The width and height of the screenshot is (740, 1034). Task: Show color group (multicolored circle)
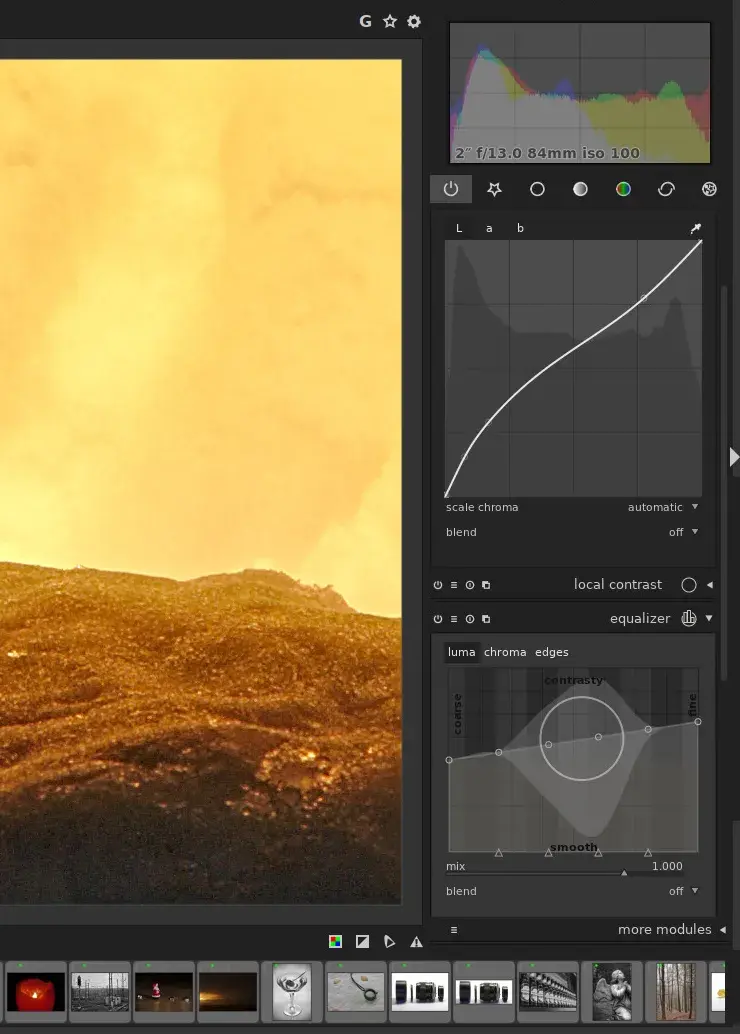(623, 189)
